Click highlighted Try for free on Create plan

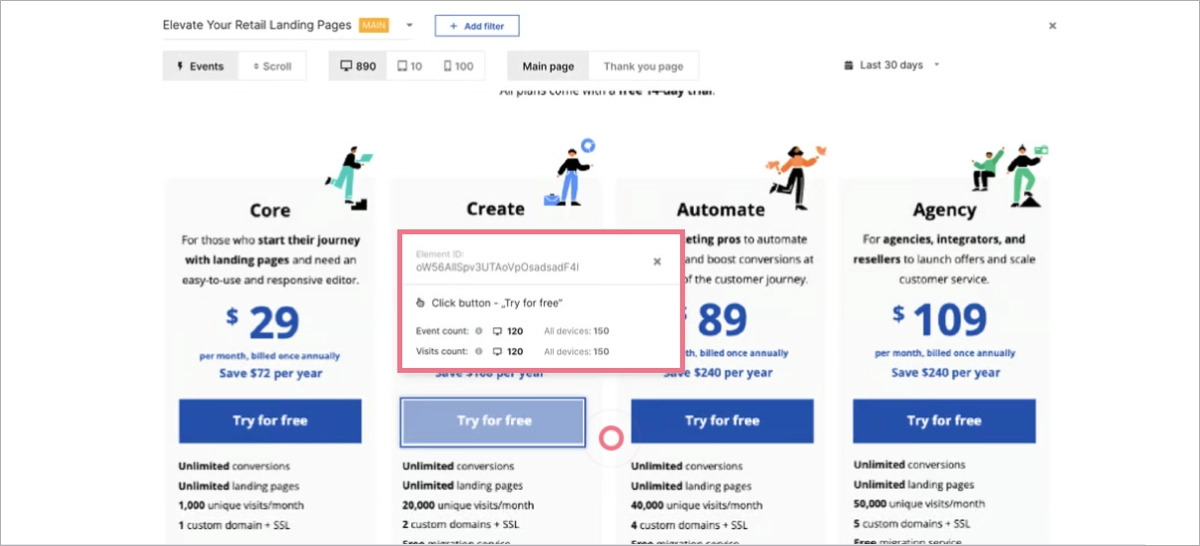[493, 421]
